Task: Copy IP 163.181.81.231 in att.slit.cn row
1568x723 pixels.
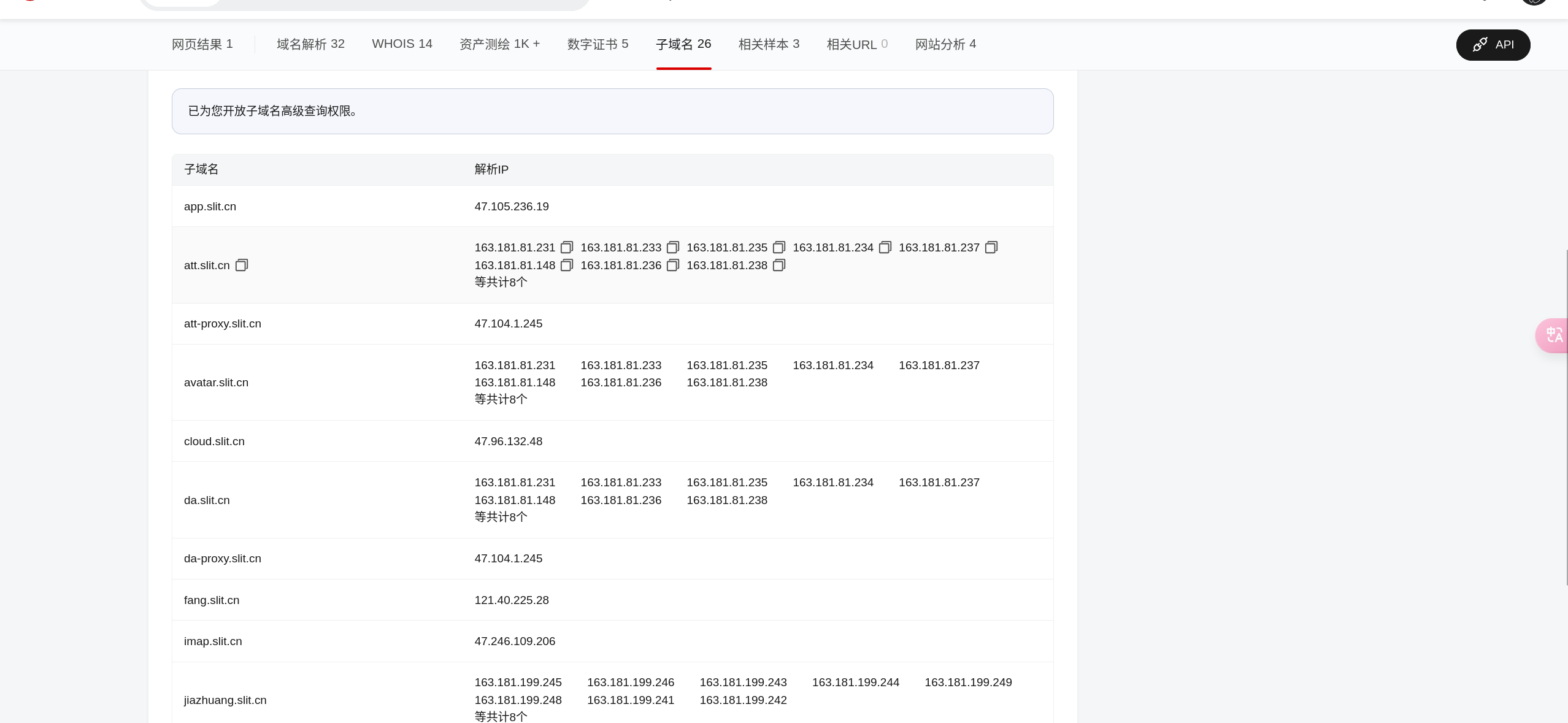Action: (567, 247)
